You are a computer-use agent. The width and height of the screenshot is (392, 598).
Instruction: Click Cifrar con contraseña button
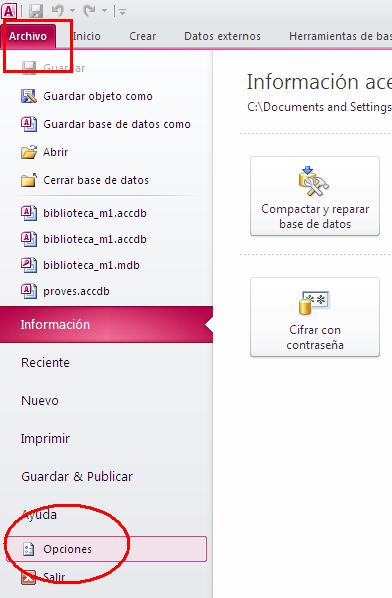[315, 317]
